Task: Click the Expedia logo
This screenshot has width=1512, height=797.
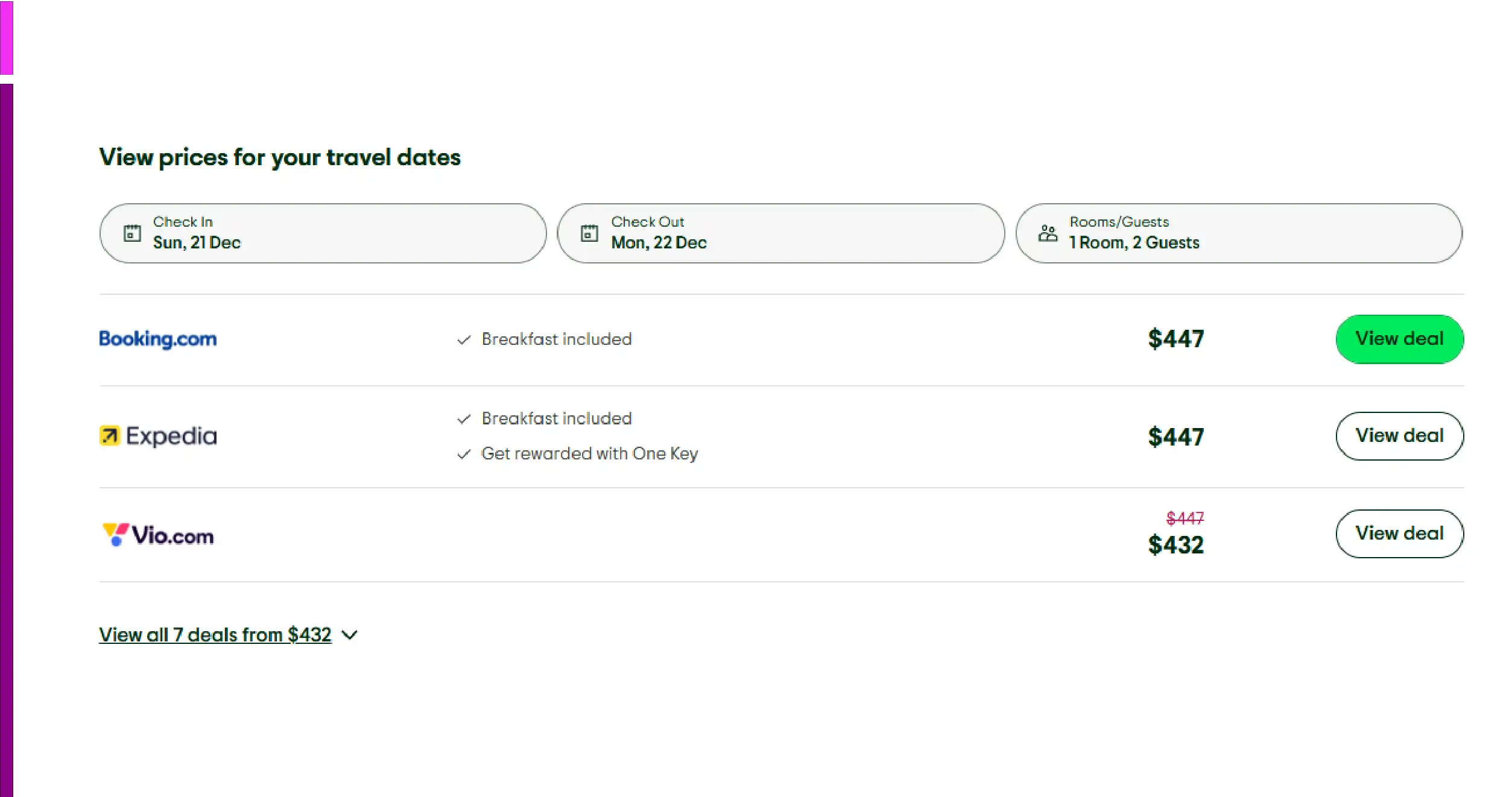Action: (x=158, y=436)
